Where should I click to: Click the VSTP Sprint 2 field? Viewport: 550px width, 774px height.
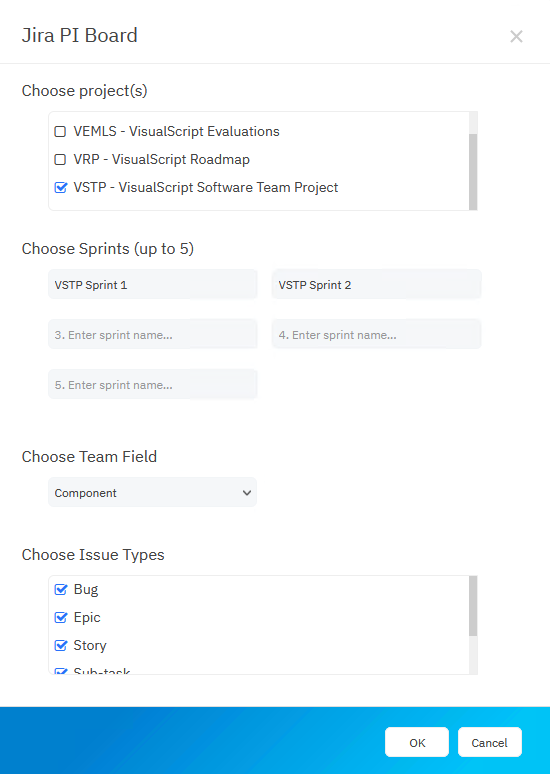coord(376,284)
